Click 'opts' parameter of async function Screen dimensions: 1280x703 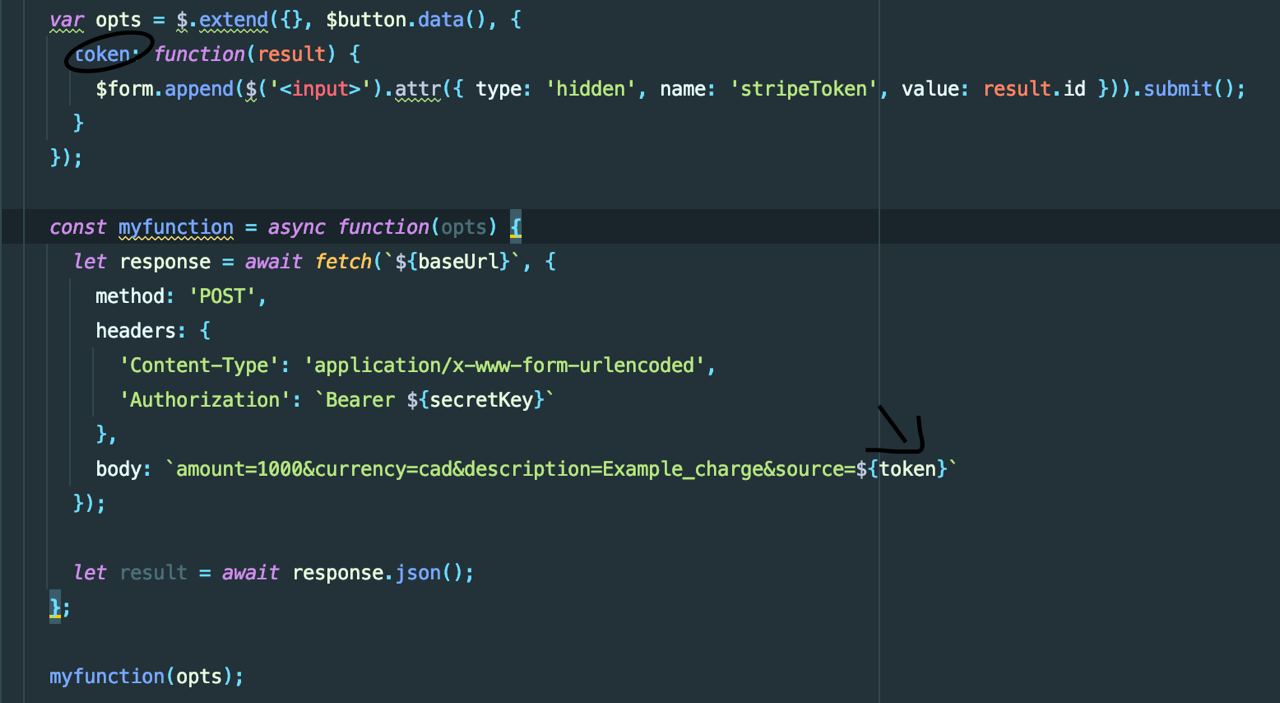coord(463,227)
